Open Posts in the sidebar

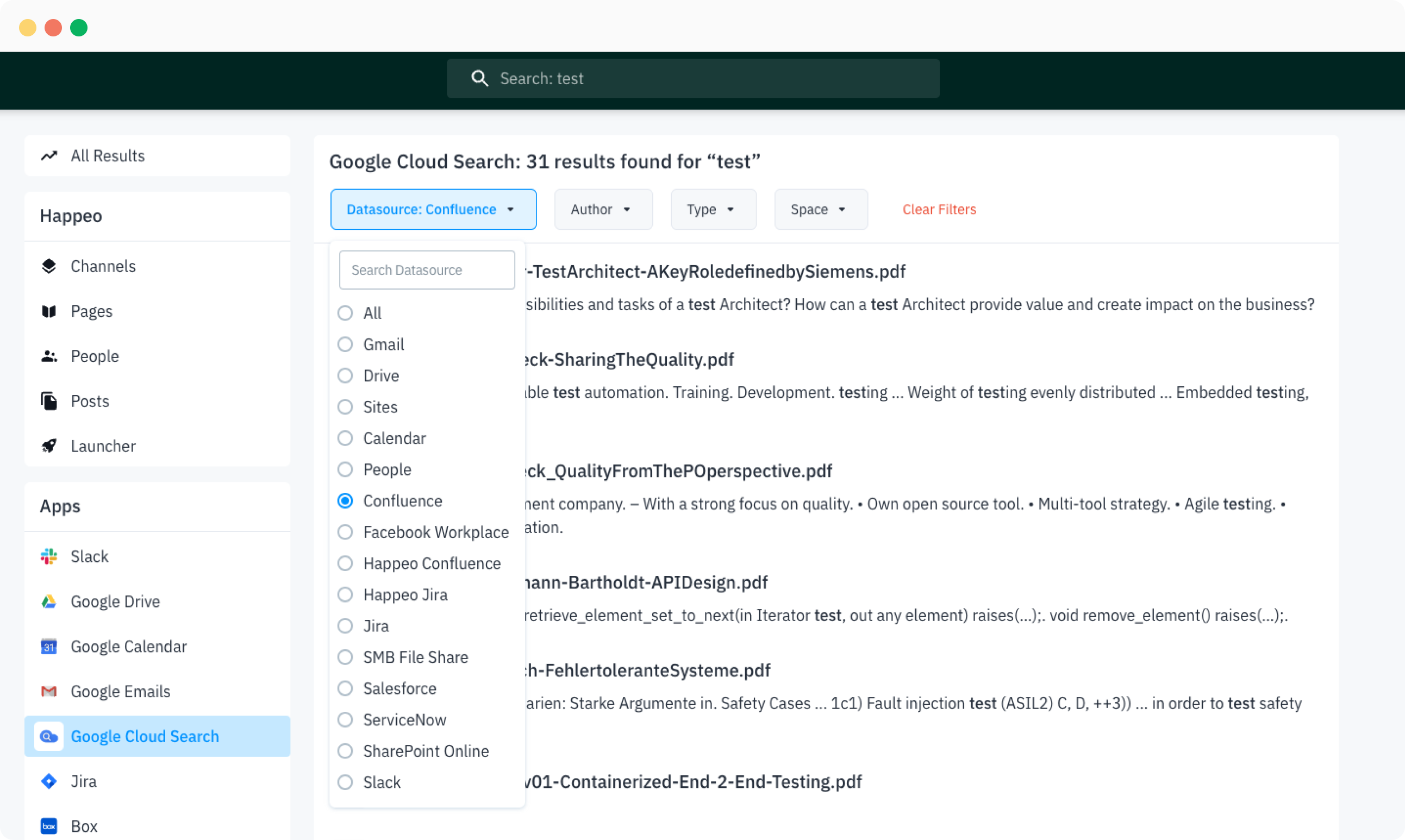[158, 401]
